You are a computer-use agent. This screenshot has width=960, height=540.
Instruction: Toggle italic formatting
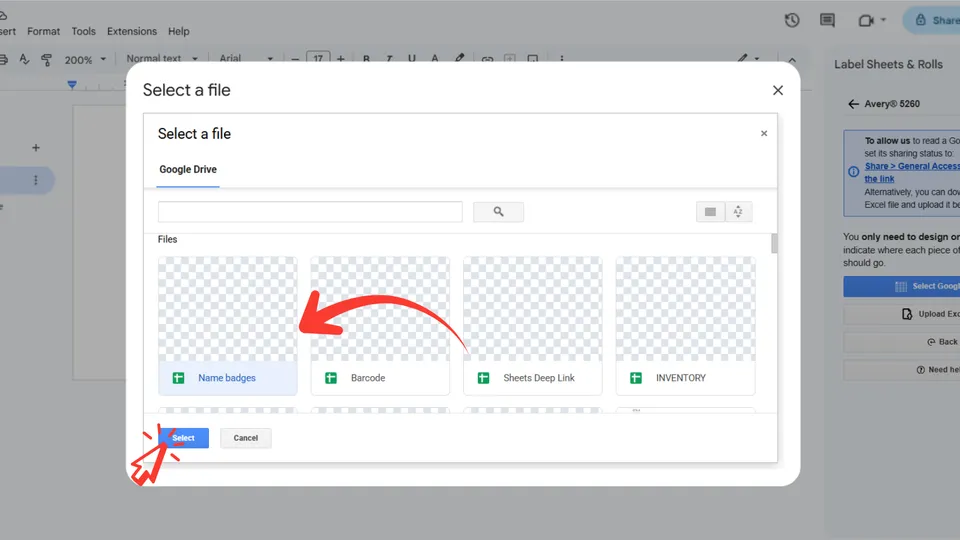389,59
